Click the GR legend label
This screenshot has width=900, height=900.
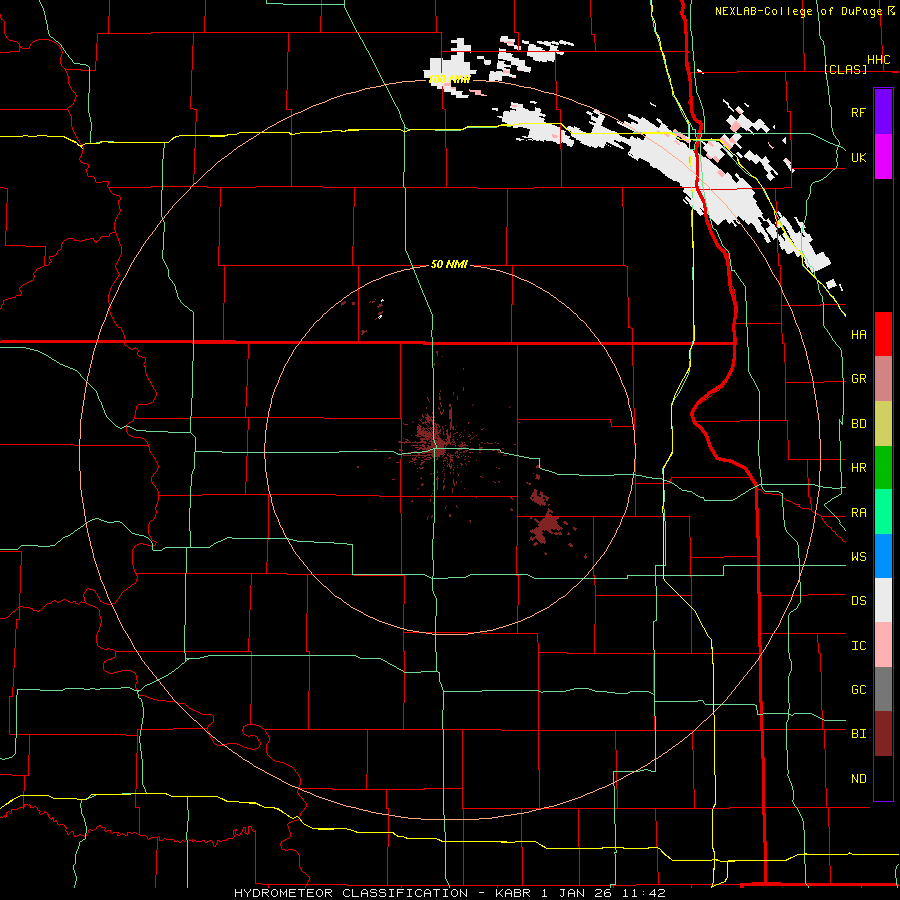pyautogui.click(x=858, y=379)
